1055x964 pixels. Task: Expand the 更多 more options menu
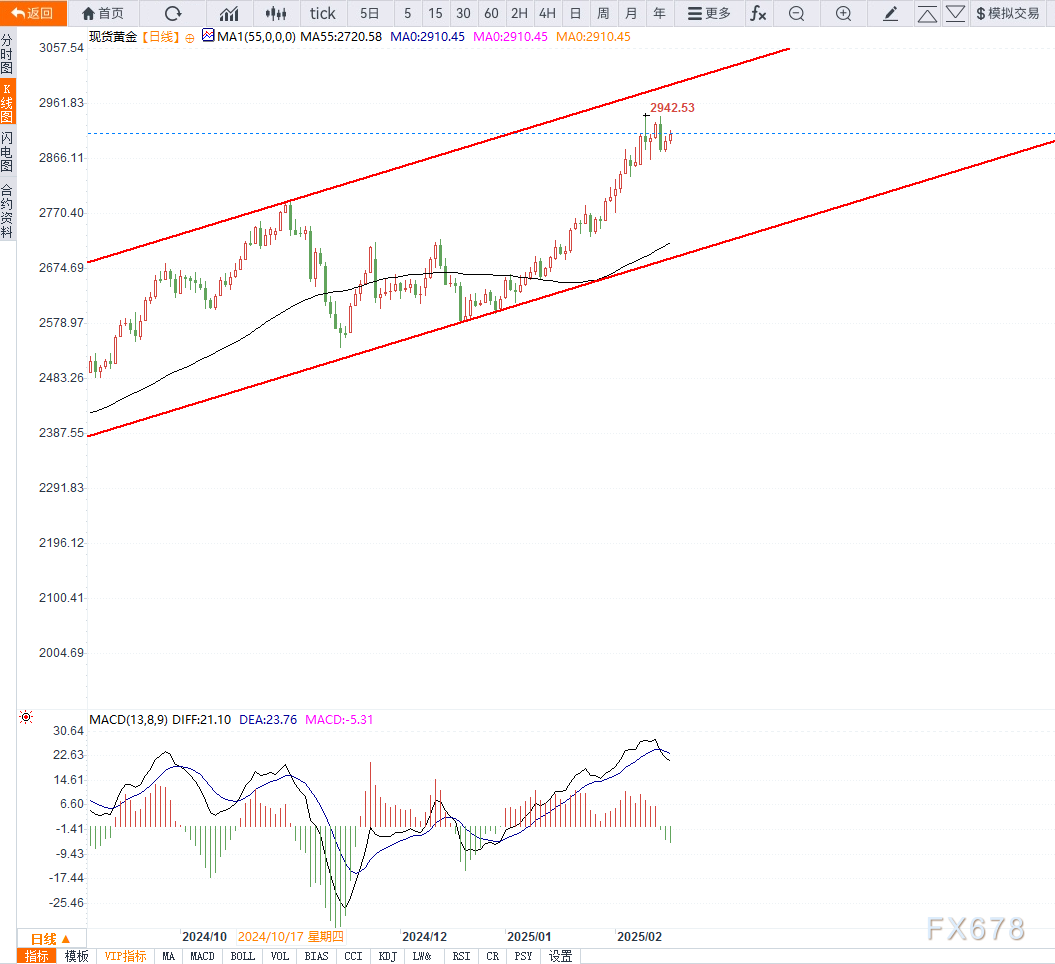pos(710,13)
